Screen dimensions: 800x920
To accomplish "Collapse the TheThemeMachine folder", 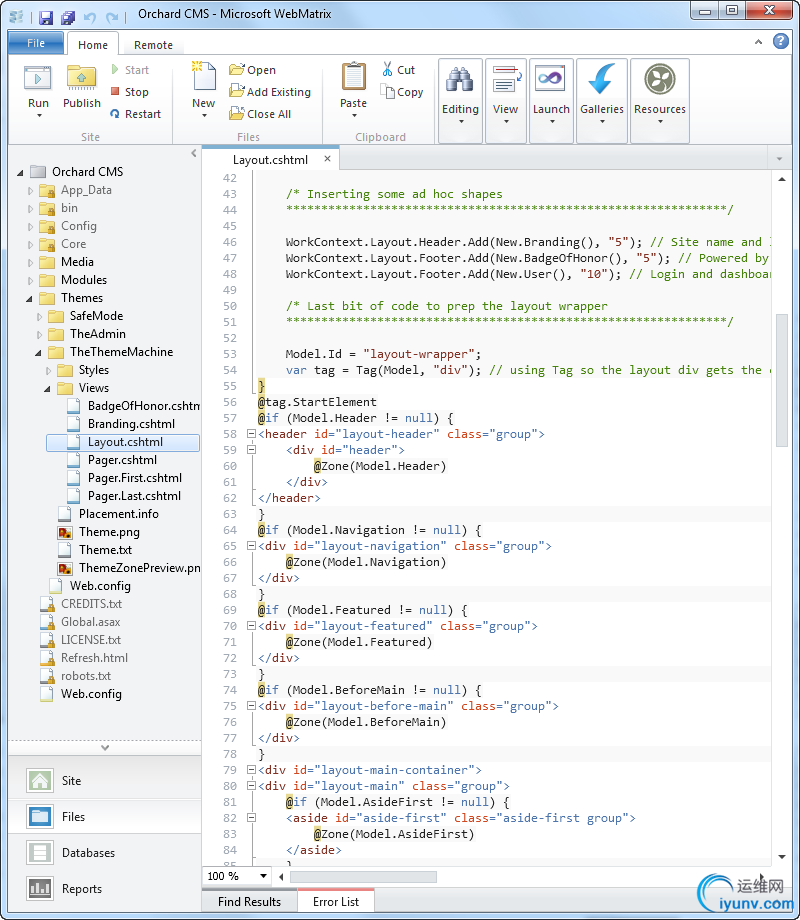I will [38, 353].
